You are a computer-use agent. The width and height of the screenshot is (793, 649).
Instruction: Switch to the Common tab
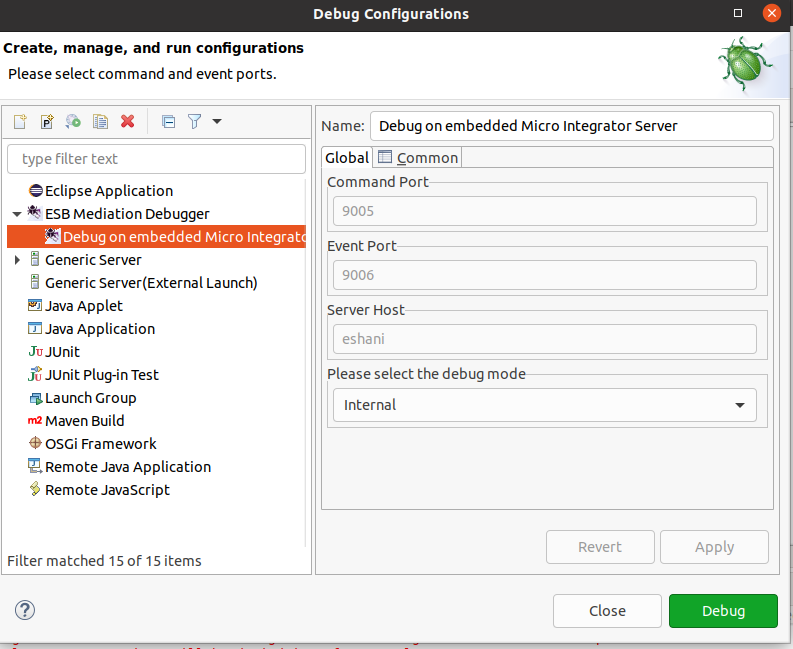tap(418, 158)
